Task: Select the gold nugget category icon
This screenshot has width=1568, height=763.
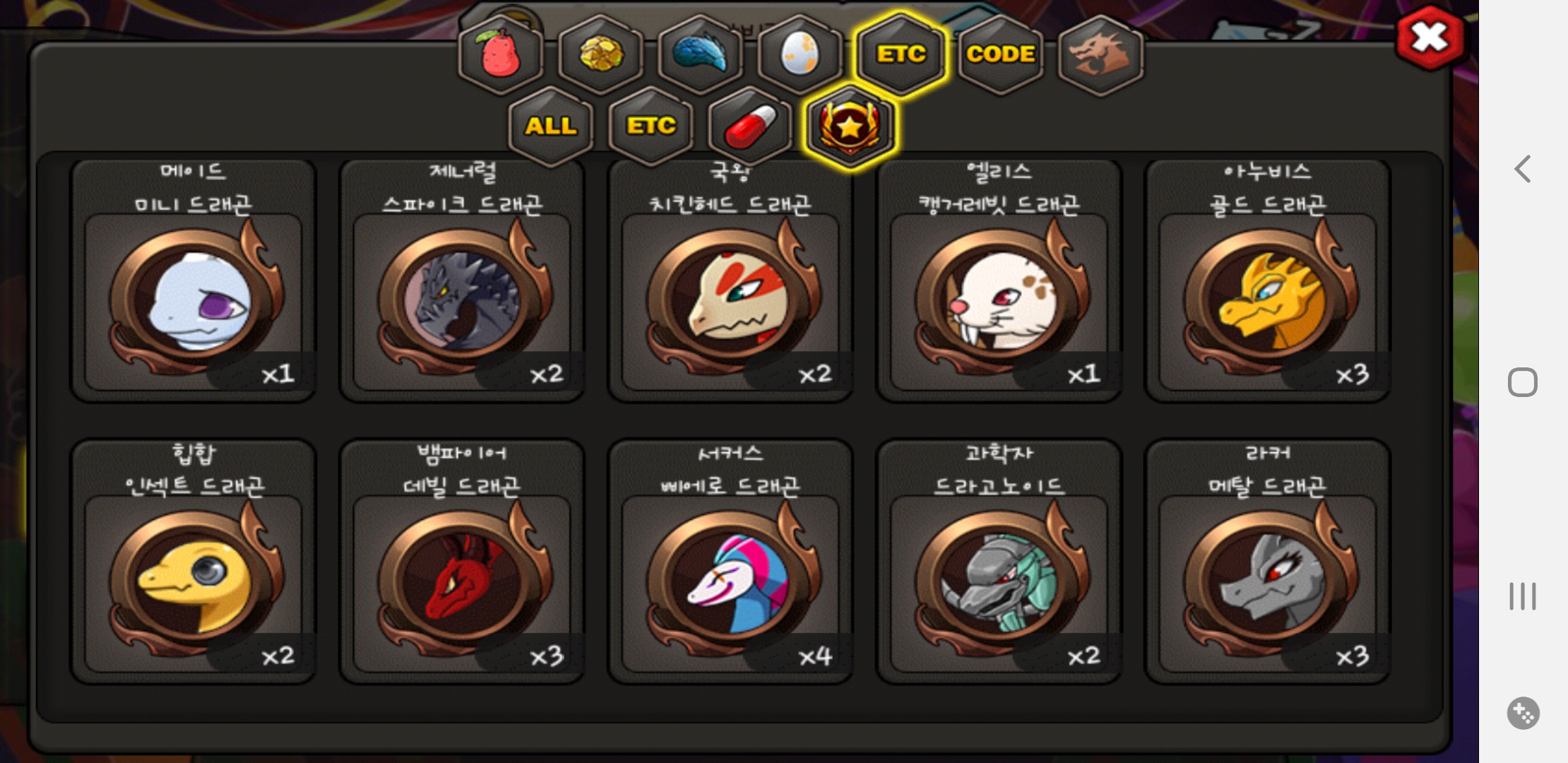Action: (x=601, y=54)
